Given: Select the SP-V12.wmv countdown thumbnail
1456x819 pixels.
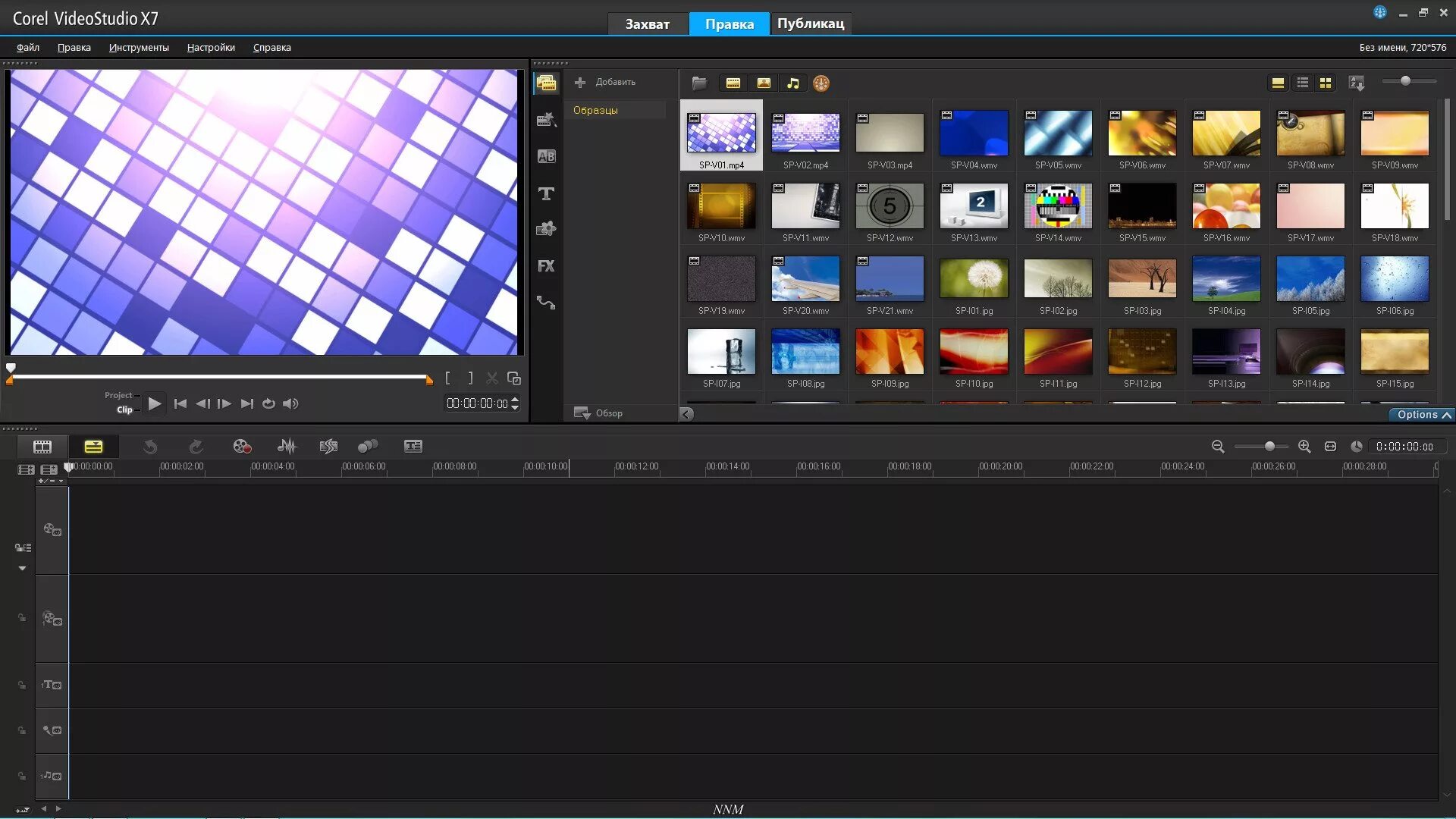Looking at the screenshot, I should tap(890, 206).
